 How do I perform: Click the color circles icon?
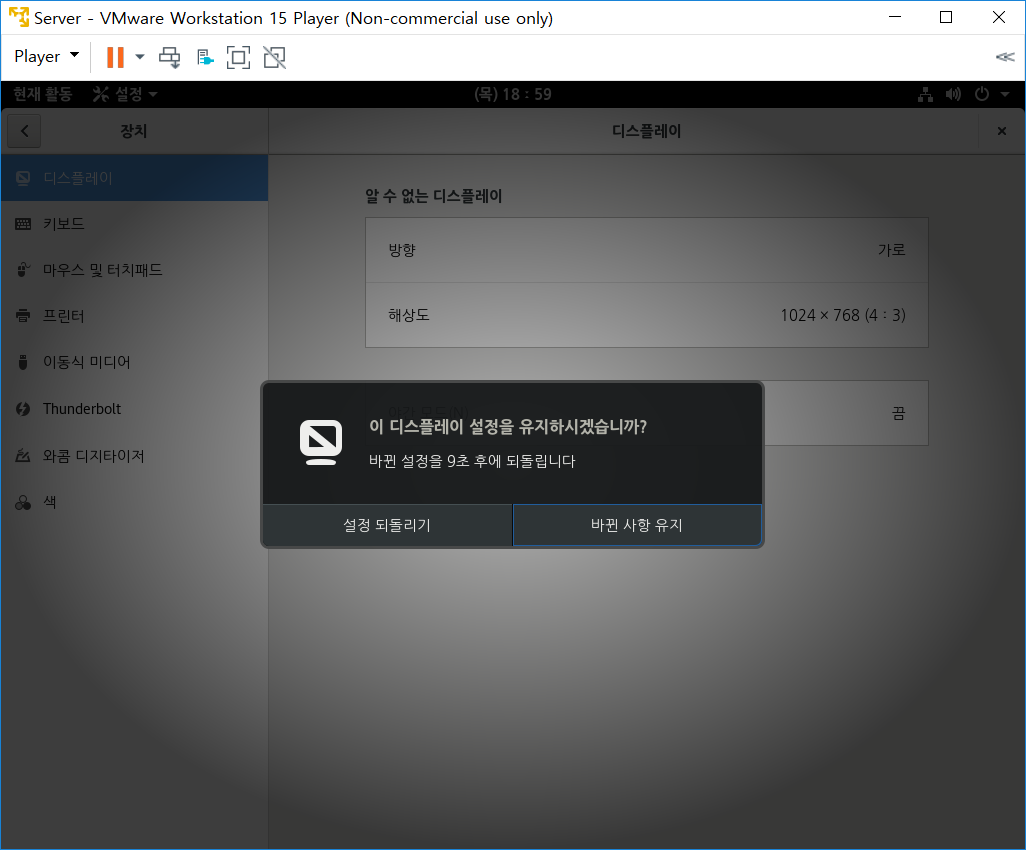(x=23, y=503)
